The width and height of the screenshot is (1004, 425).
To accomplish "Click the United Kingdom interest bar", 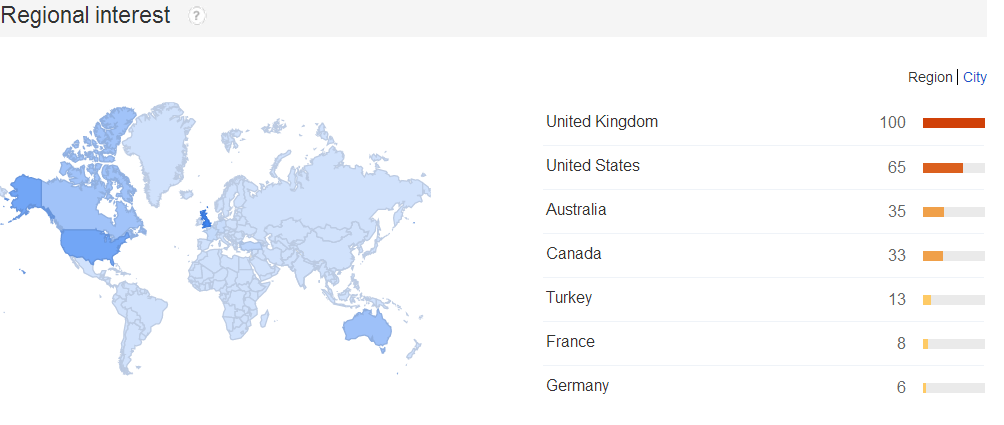I will click(x=953, y=123).
